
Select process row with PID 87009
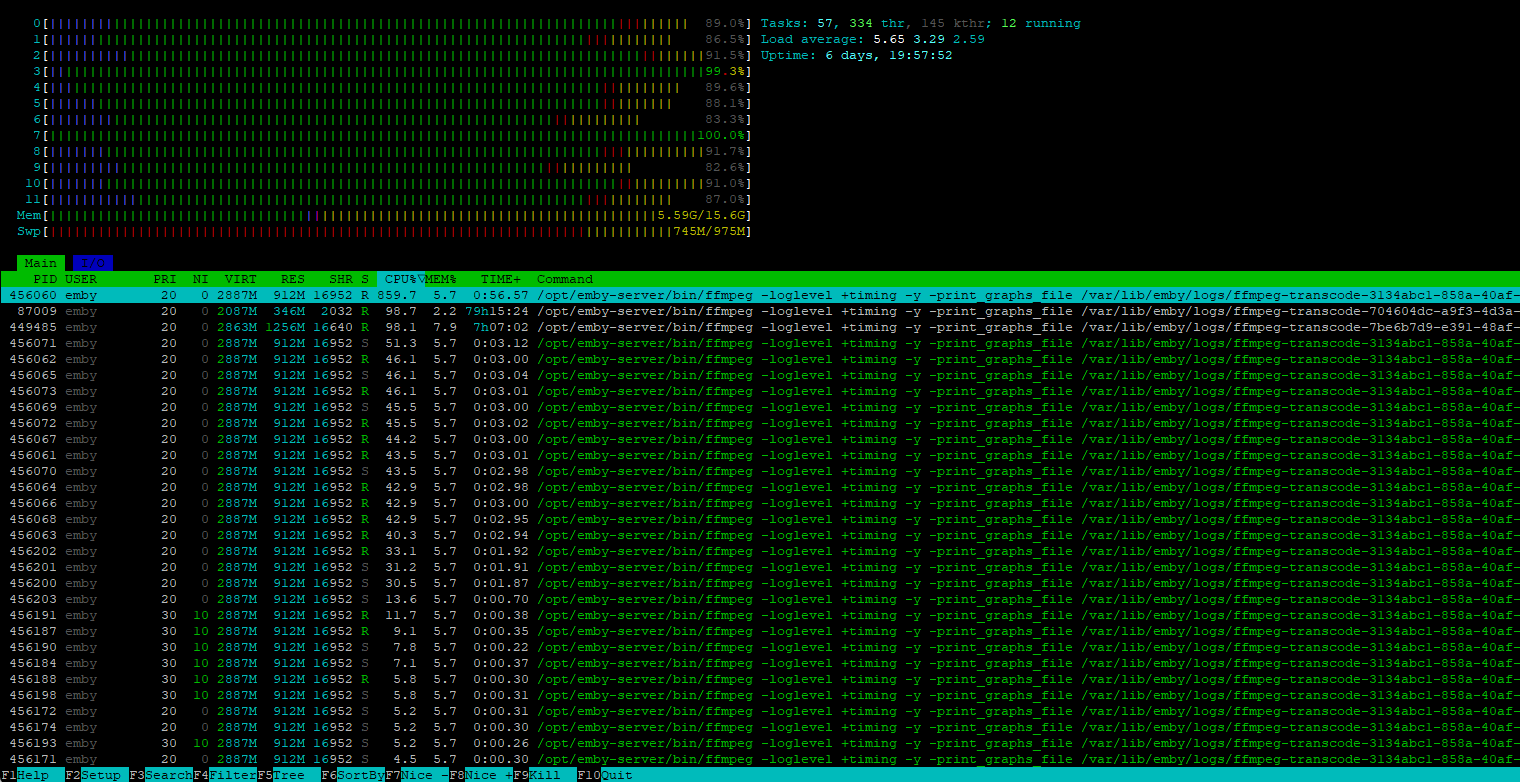(x=760, y=311)
